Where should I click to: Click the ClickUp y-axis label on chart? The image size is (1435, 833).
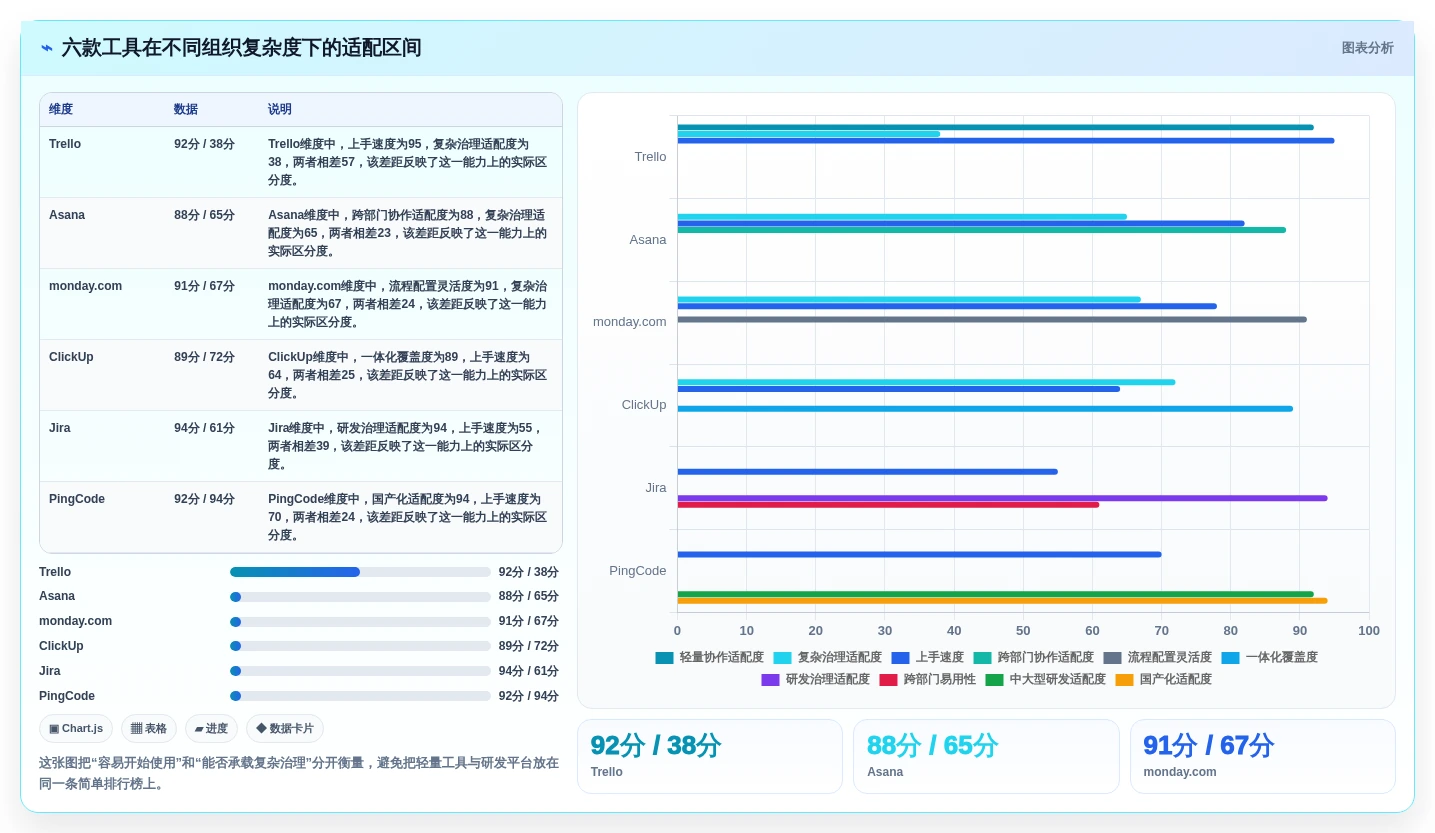tap(644, 405)
